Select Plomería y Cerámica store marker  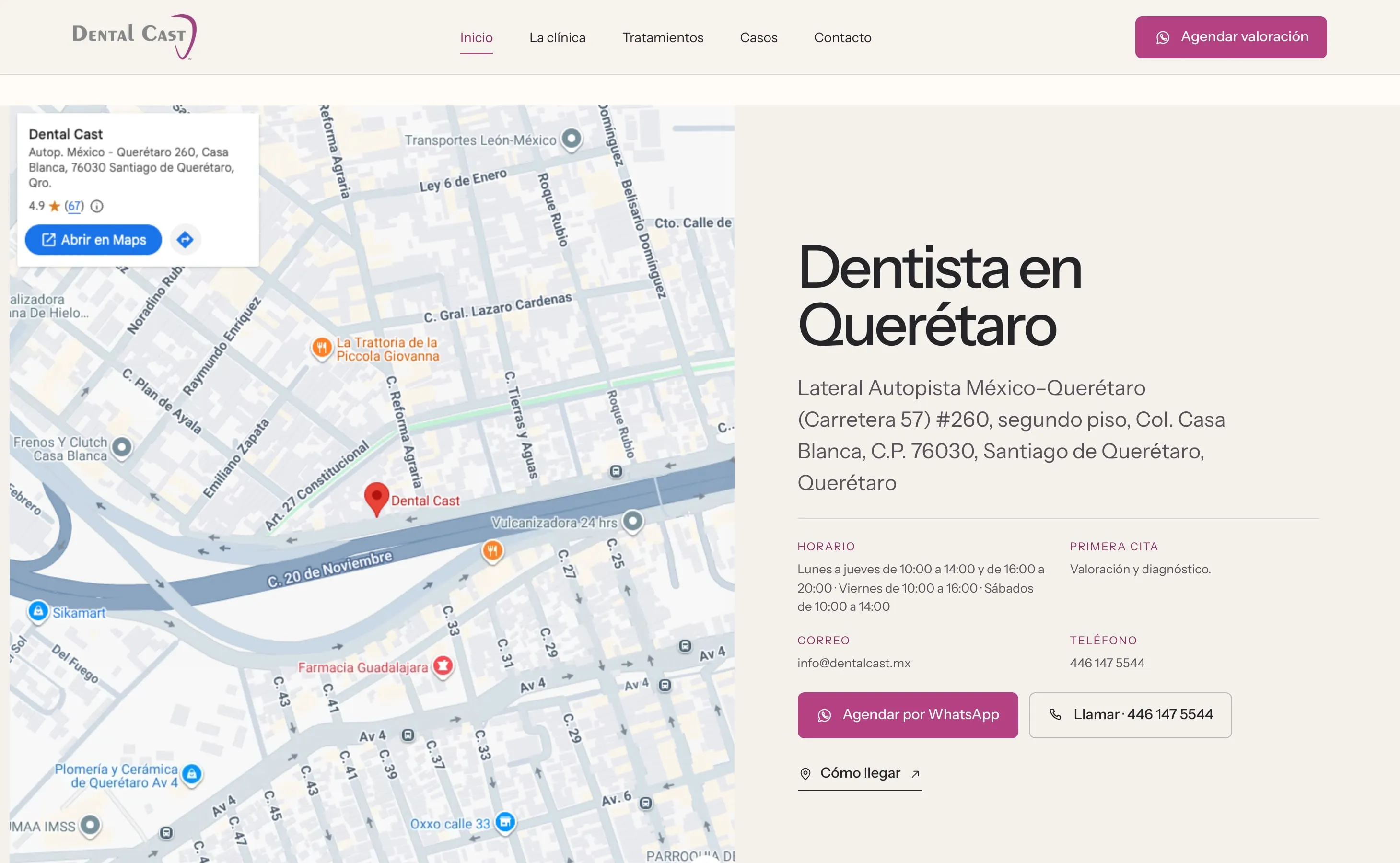click(x=192, y=774)
